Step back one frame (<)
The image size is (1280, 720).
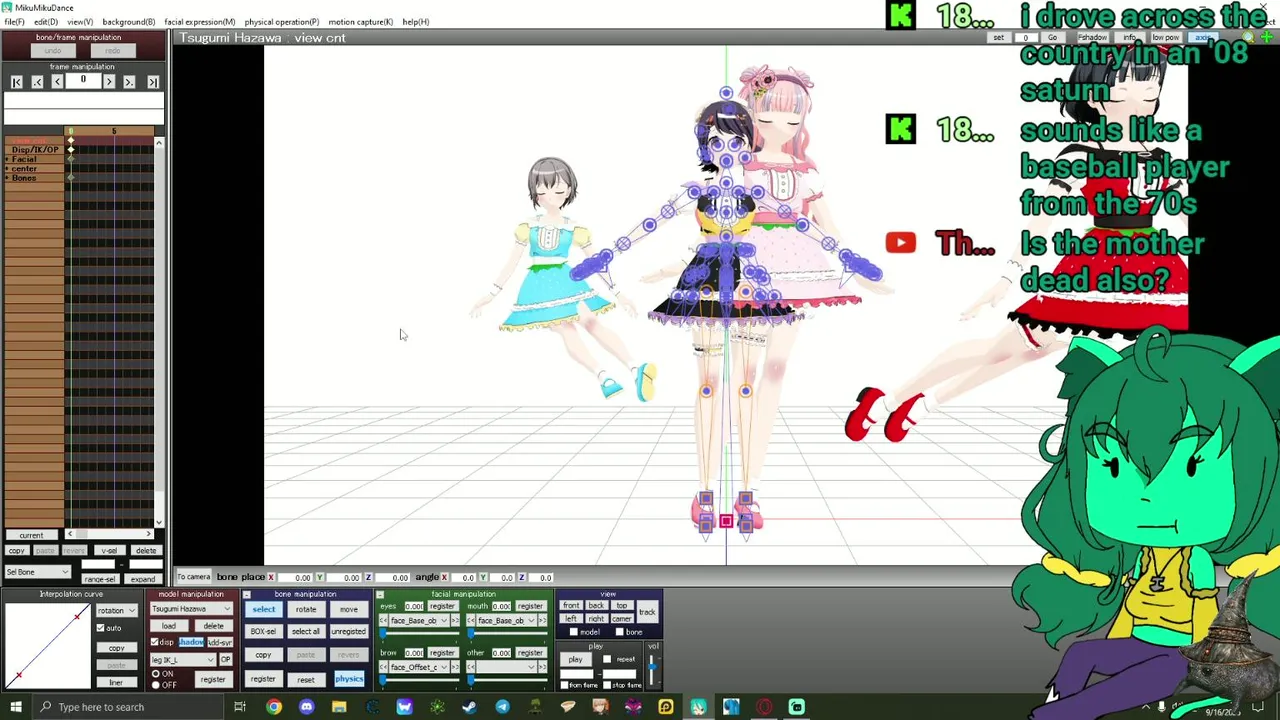tap(57, 82)
